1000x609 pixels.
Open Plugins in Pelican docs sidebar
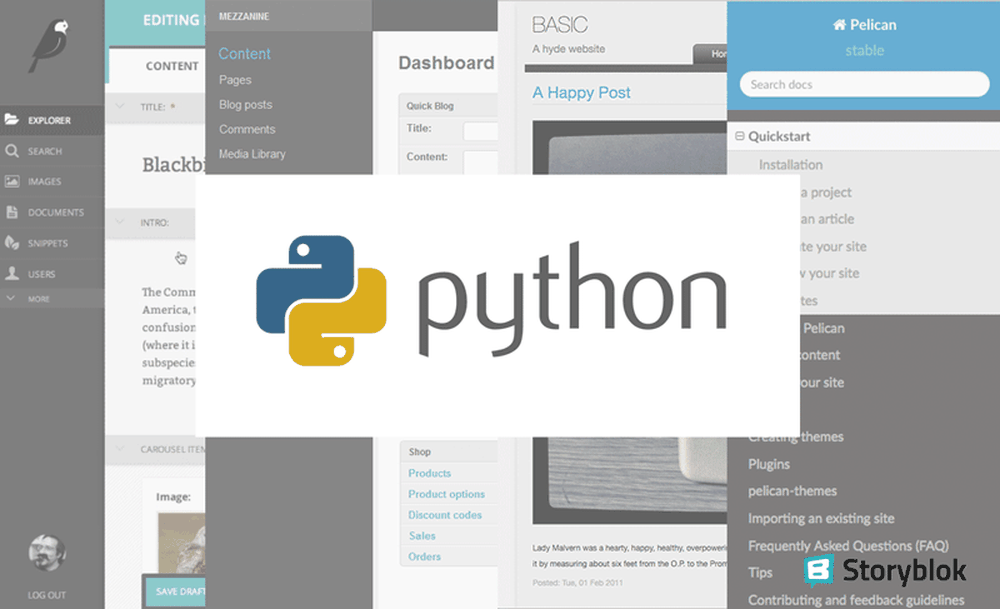[768, 464]
